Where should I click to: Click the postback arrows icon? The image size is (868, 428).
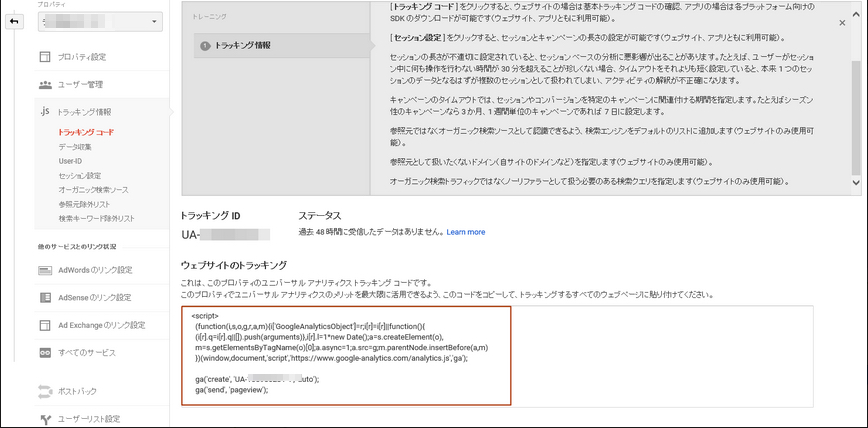(45, 391)
